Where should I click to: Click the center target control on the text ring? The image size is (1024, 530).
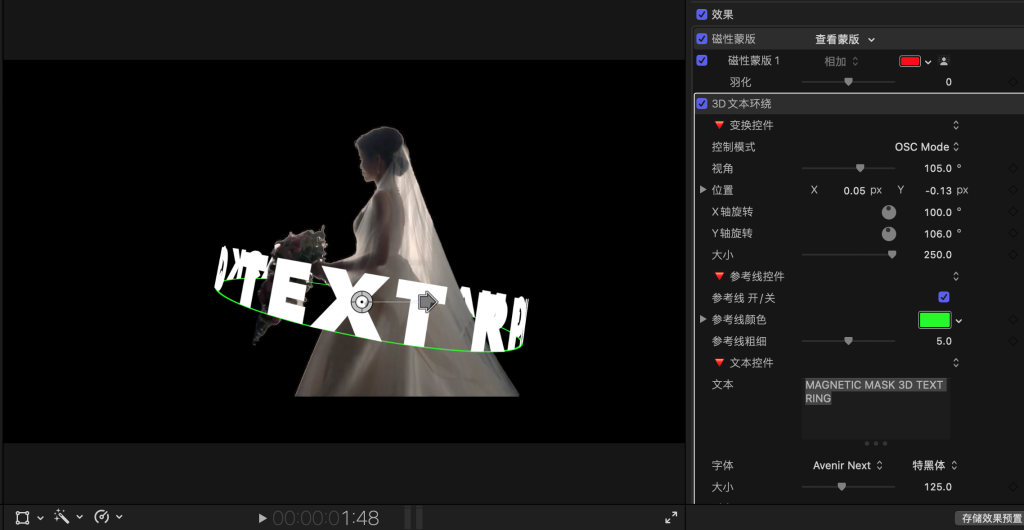[x=362, y=301]
